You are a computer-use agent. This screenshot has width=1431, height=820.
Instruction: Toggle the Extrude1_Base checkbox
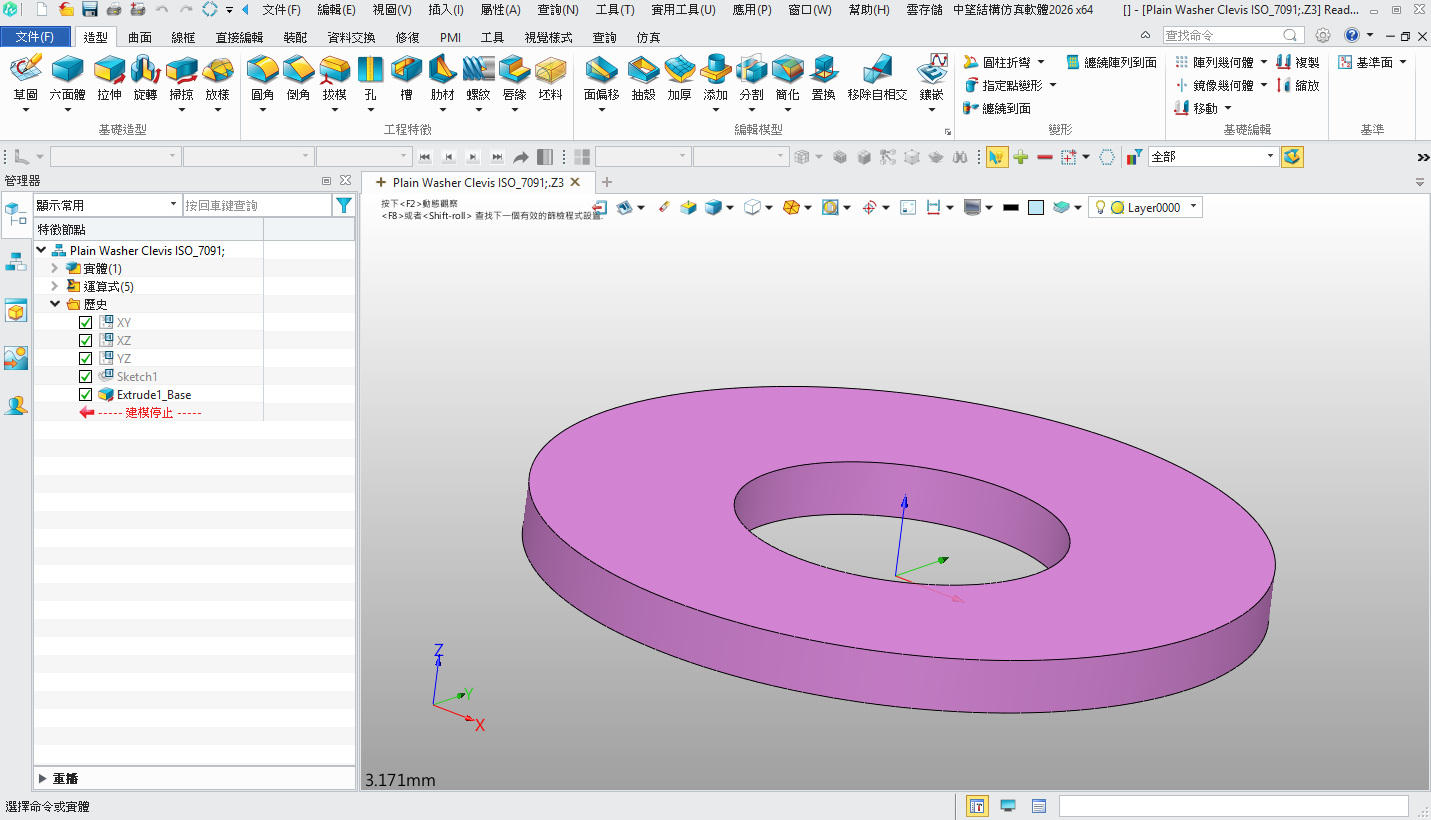[x=85, y=395]
